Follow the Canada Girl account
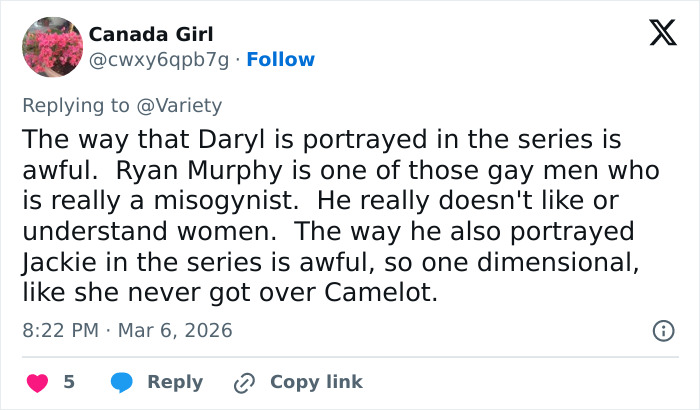Screen dimensions: 700x410 tap(280, 60)
